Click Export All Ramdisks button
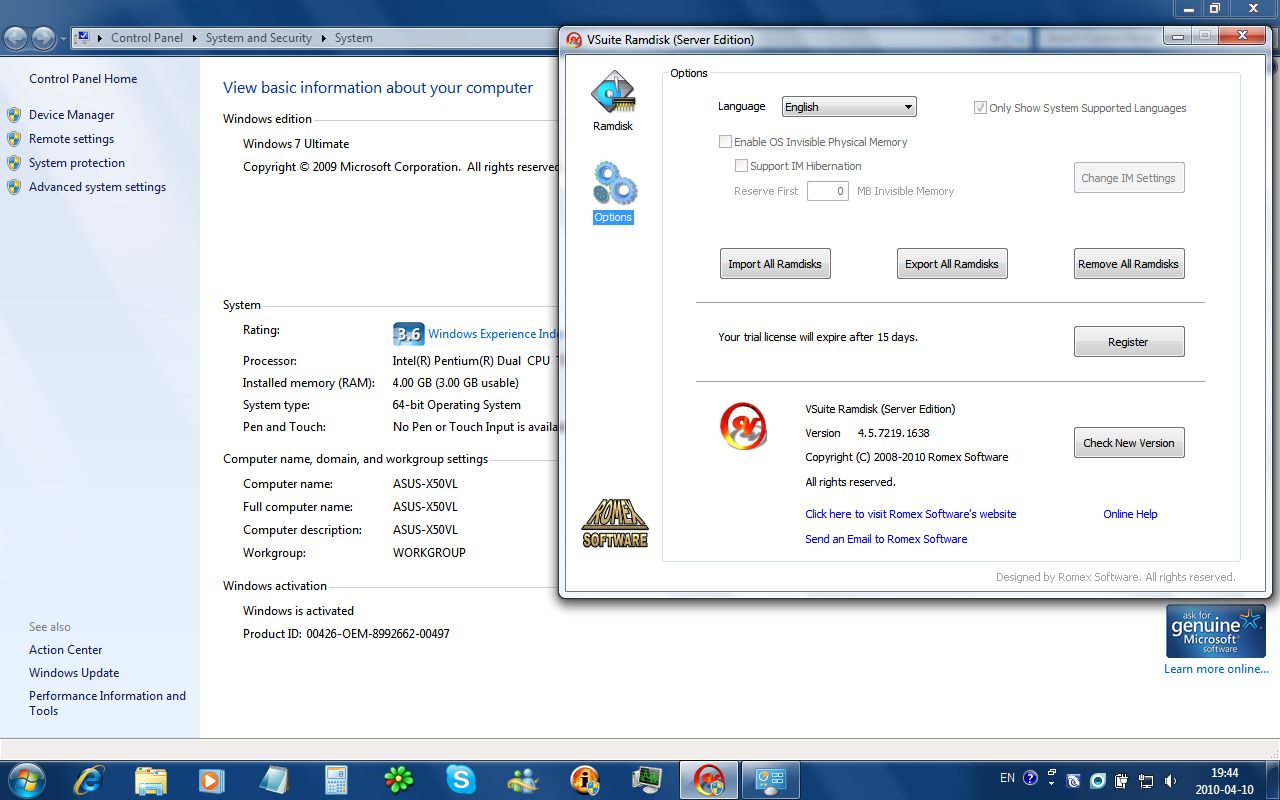The height and width of the screenshot is (800, 1280). click(952, 264)
